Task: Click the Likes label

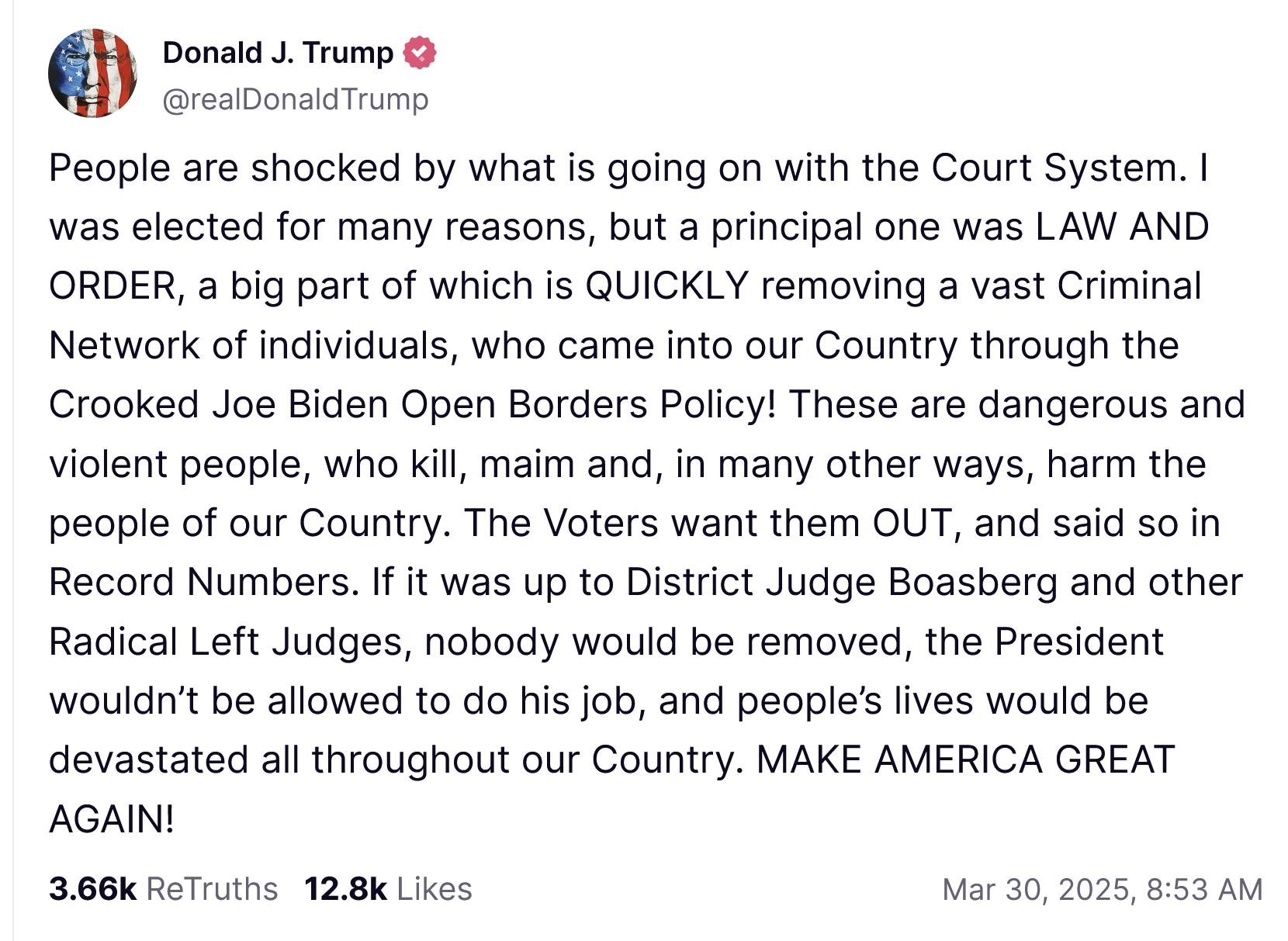Action: point(435,889)
